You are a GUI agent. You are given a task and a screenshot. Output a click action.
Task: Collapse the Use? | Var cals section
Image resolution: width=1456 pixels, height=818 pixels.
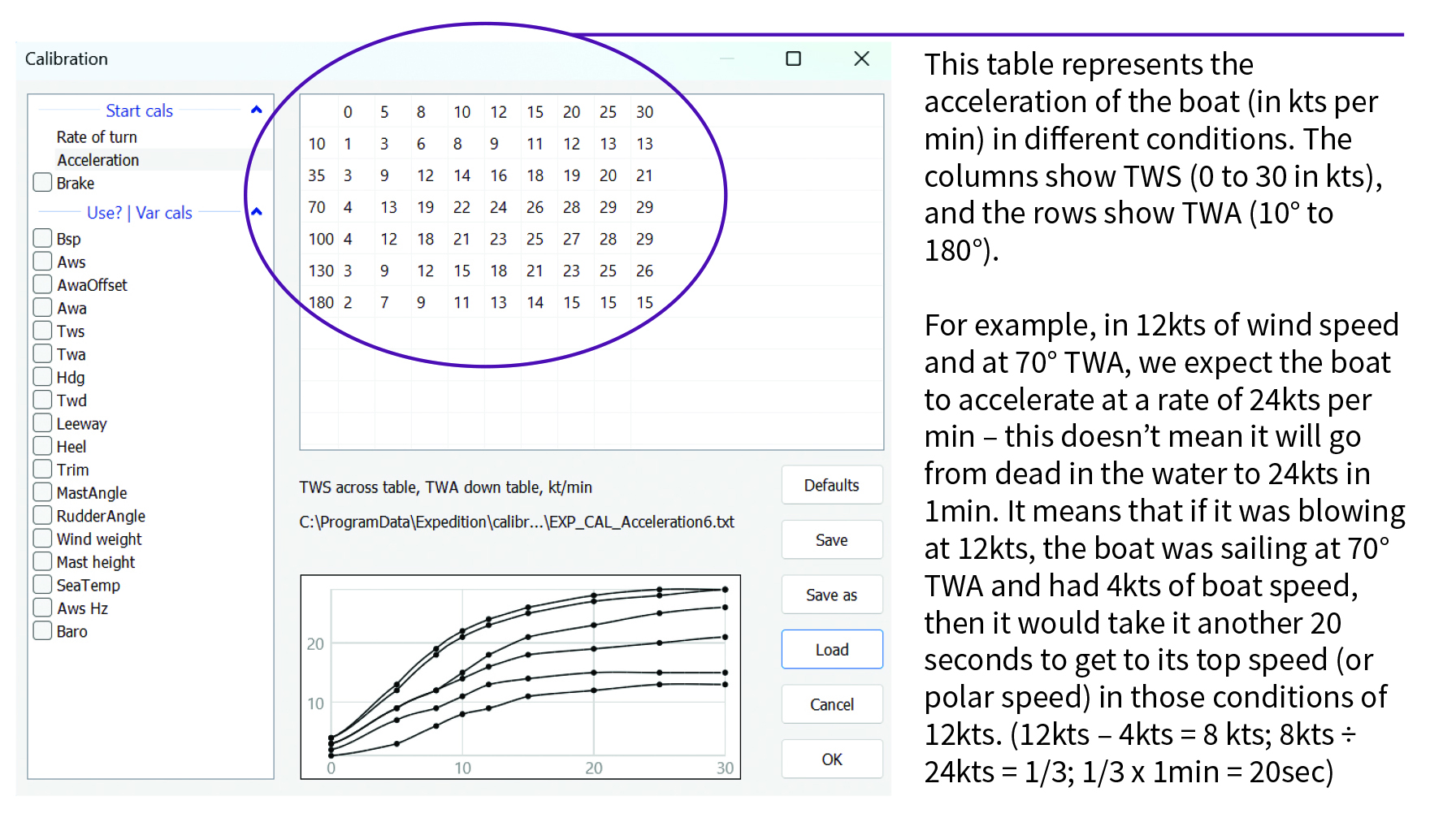(257, 212)
